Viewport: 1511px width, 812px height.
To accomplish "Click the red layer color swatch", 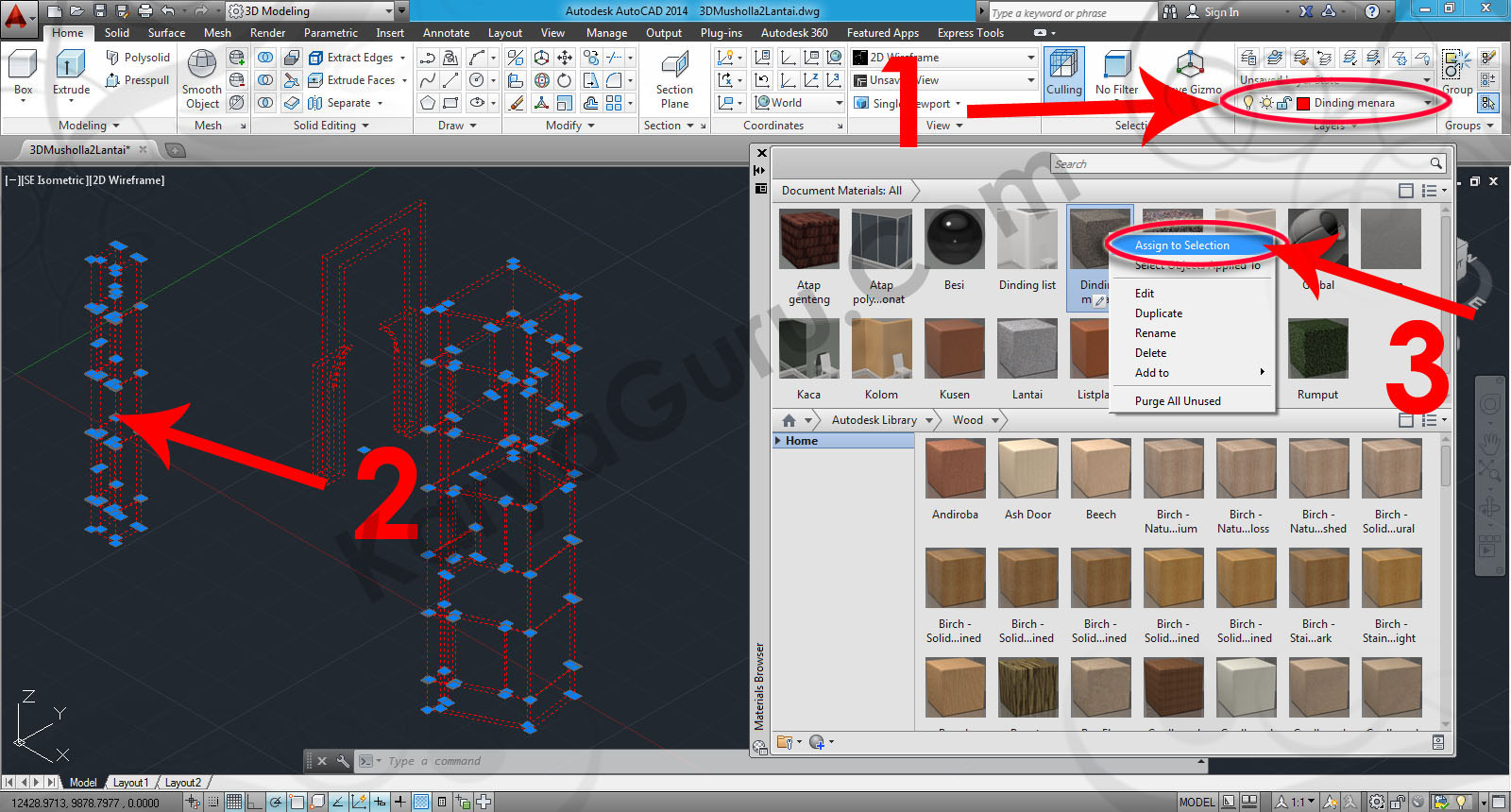I will (x=1303, y=103).
